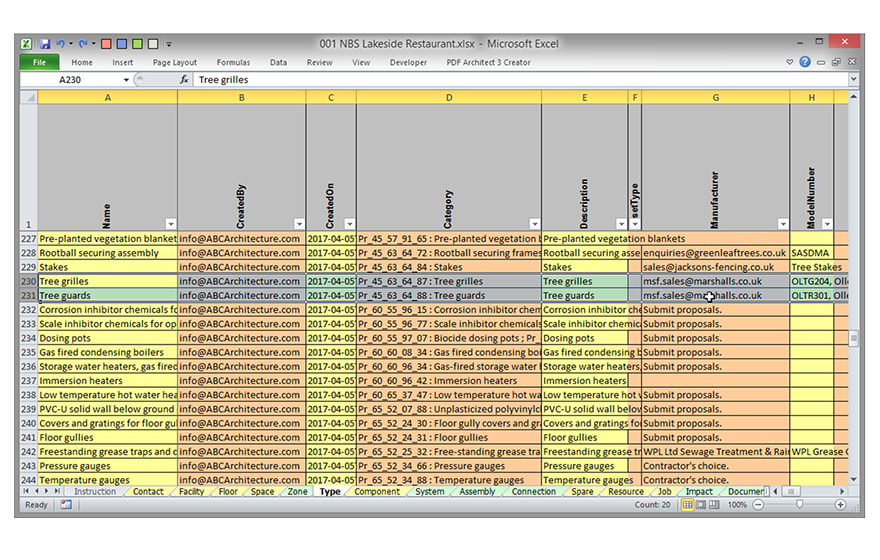Open the ModelNumber column filter dropdown
This screenshot has height=560, width=880.
tap(827, 224)
